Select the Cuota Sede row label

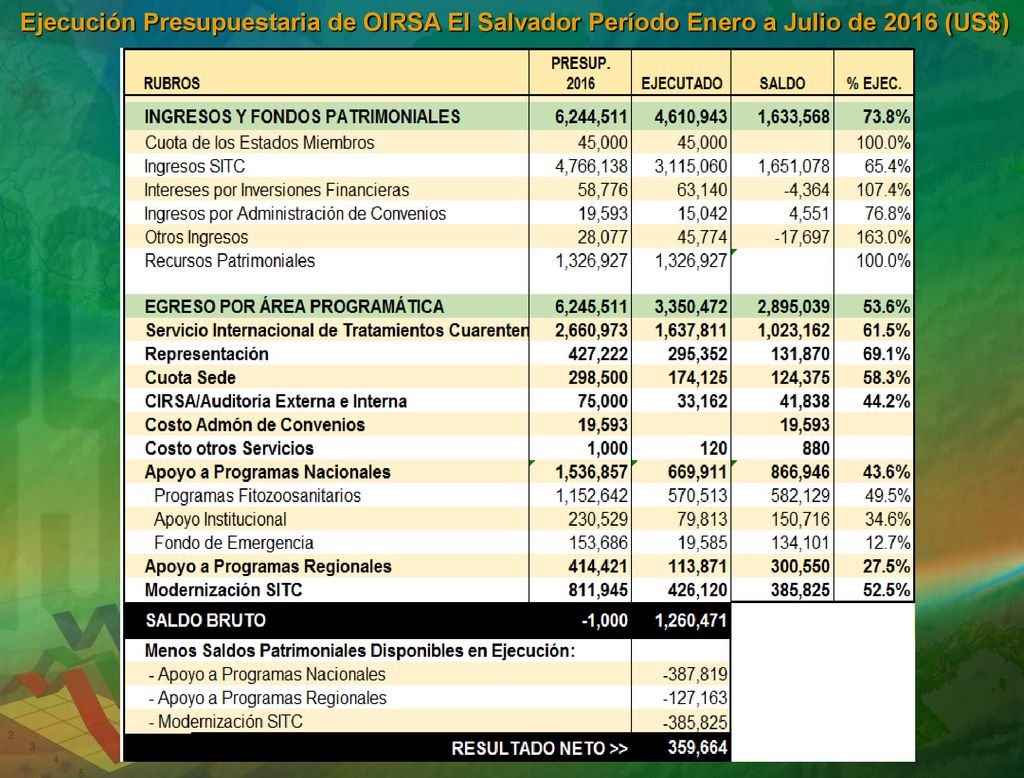pos(190,378)
